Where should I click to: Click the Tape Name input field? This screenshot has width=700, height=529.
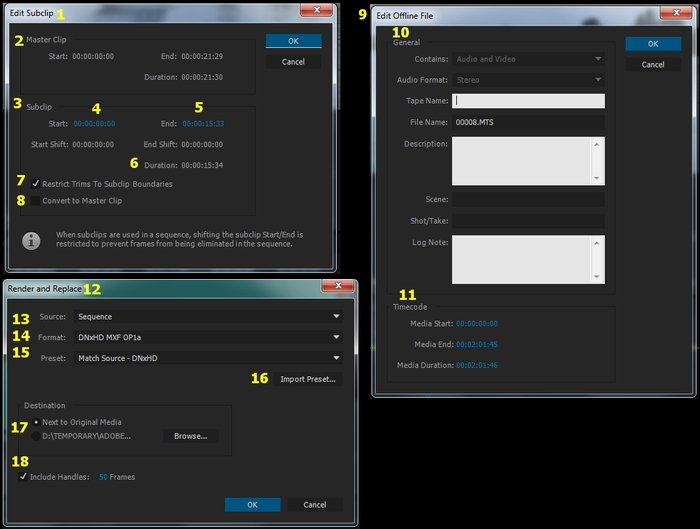point(528,101)
